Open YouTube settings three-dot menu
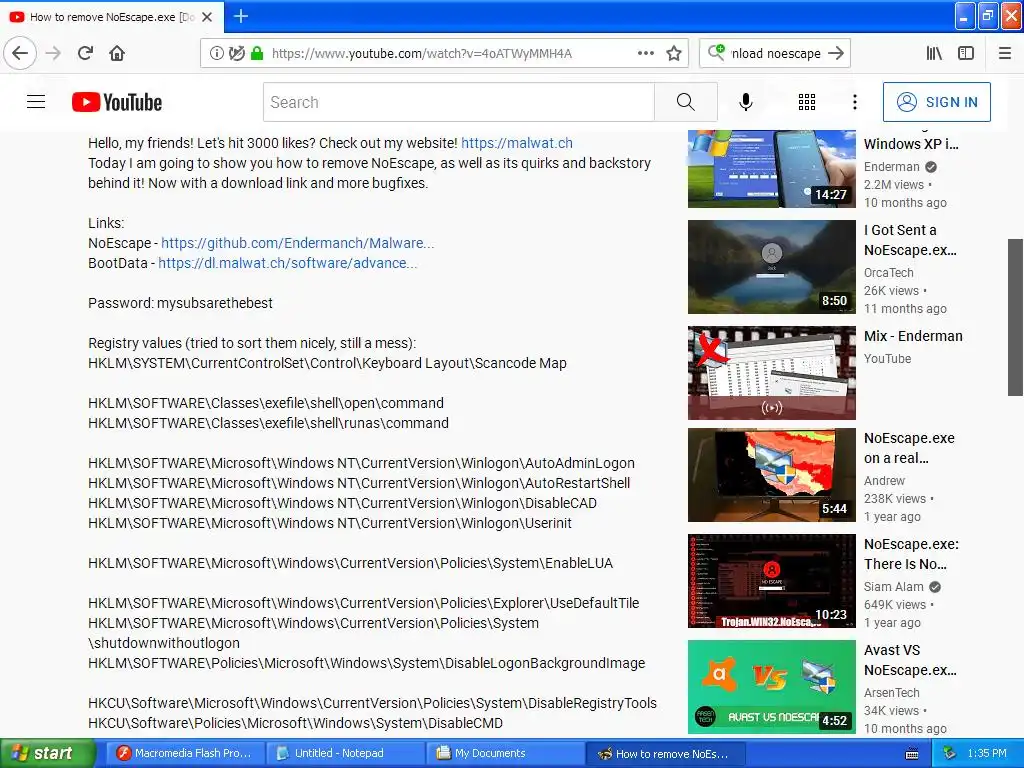 (855, 102)
